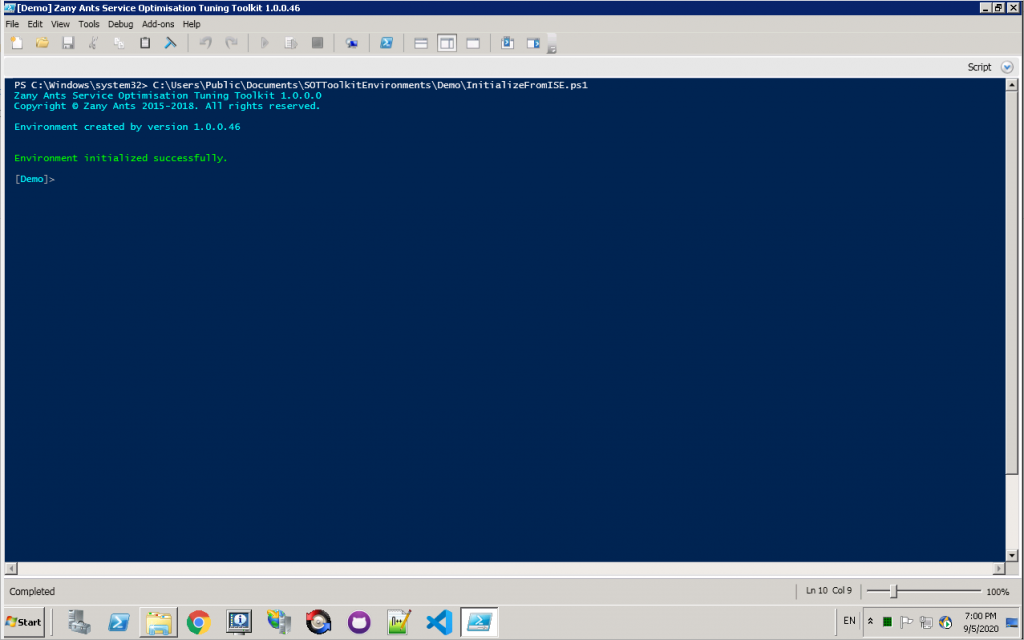1024x640 pixels.
Task: Click vertical scrollbar up arrow
Action: coord(1012,85)
